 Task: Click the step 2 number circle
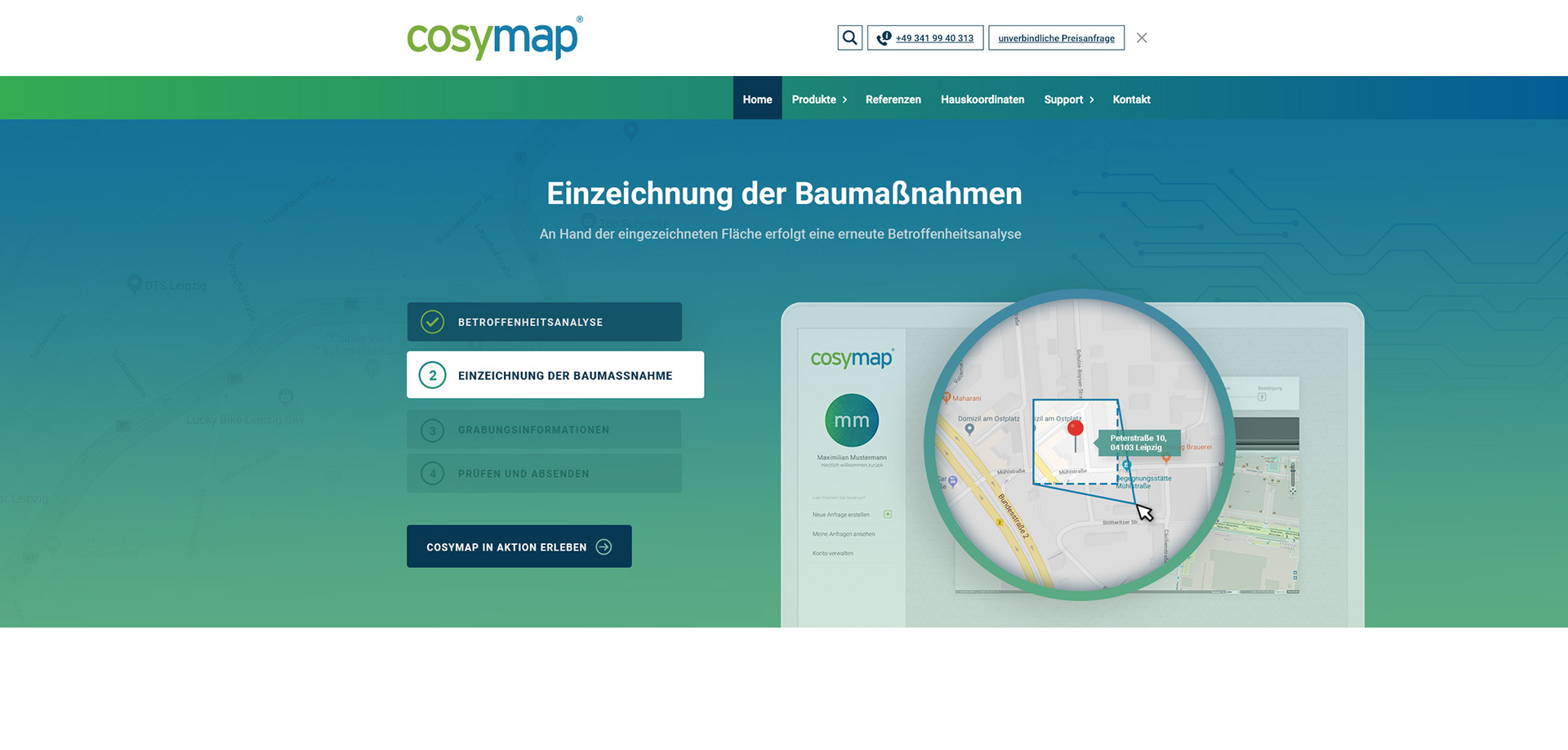tap(432, 375)
